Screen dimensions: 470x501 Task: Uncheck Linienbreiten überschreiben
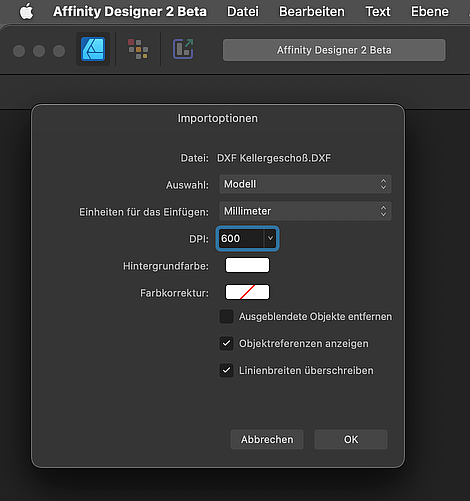pos(226,370)
